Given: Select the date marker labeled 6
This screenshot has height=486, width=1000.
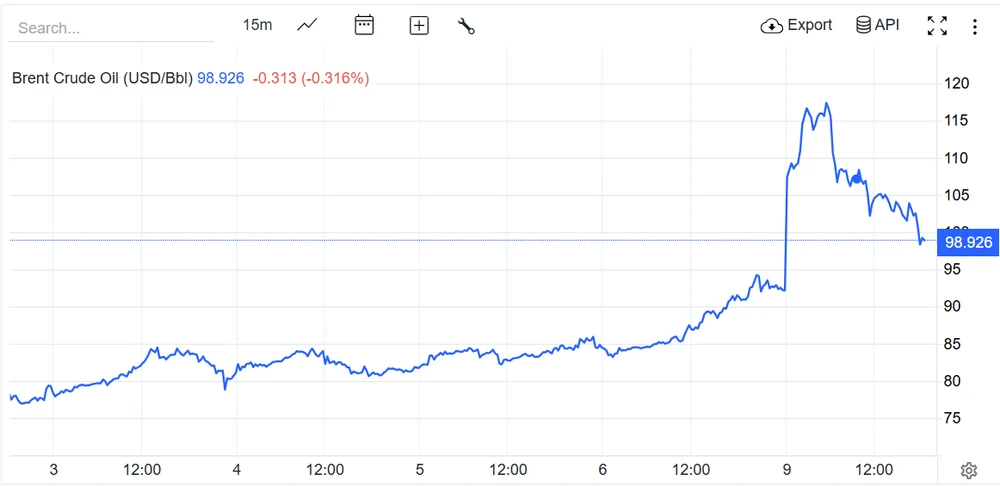Looking at the screenshot, I should point(603,469).
